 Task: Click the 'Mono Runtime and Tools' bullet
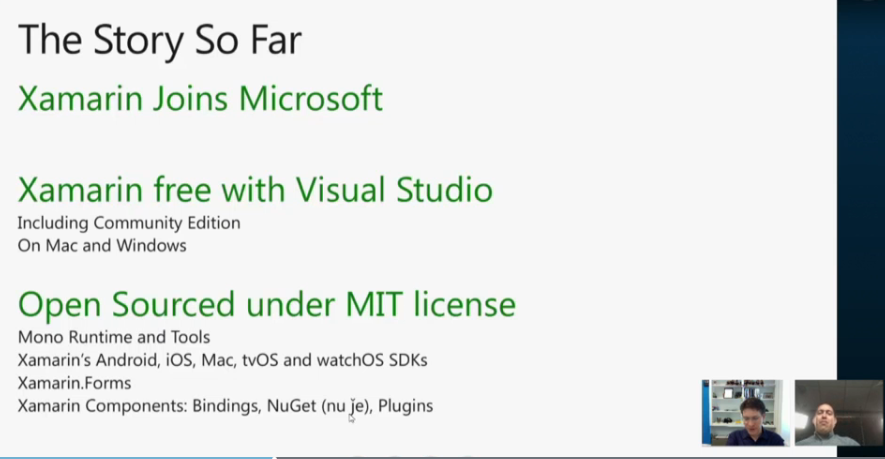click(x=113, y=338)
